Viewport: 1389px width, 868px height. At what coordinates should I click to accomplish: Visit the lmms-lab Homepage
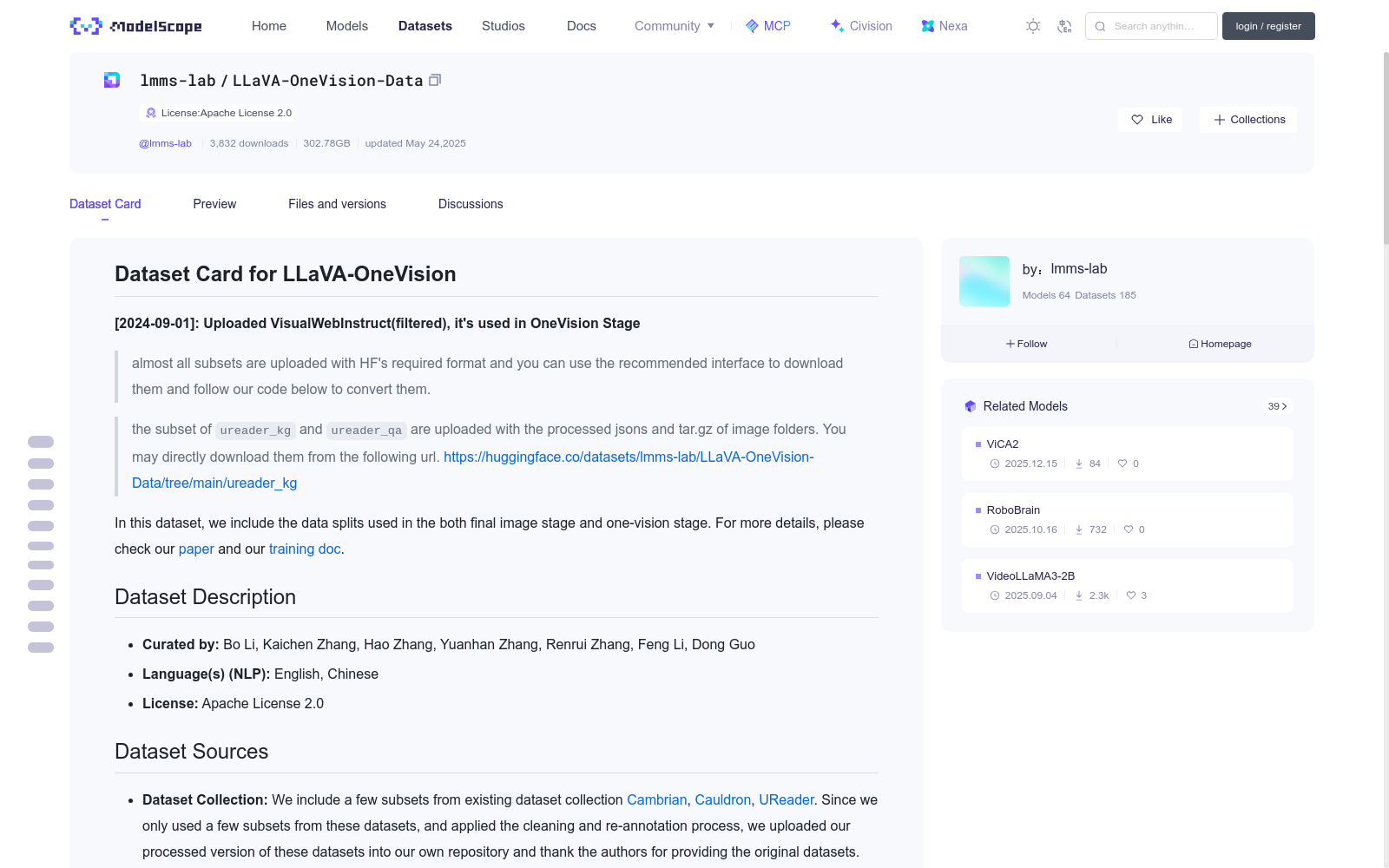point(1220,344)
